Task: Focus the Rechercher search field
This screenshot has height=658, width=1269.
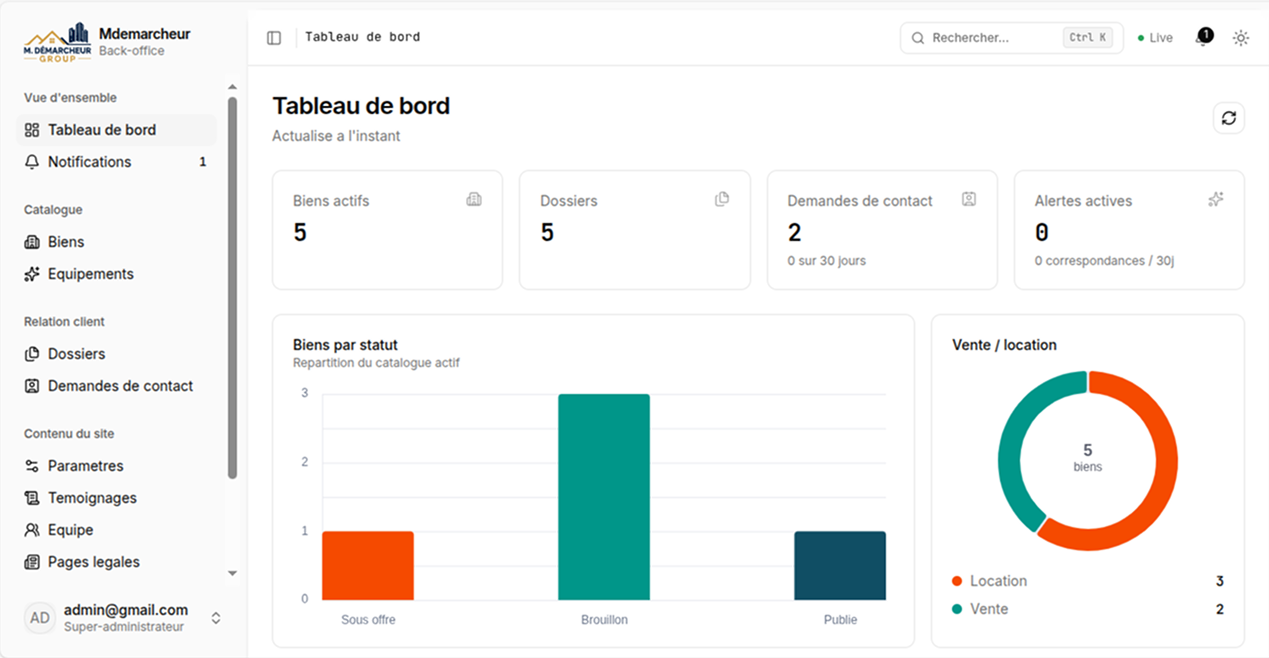Action: click(1011, 38)
